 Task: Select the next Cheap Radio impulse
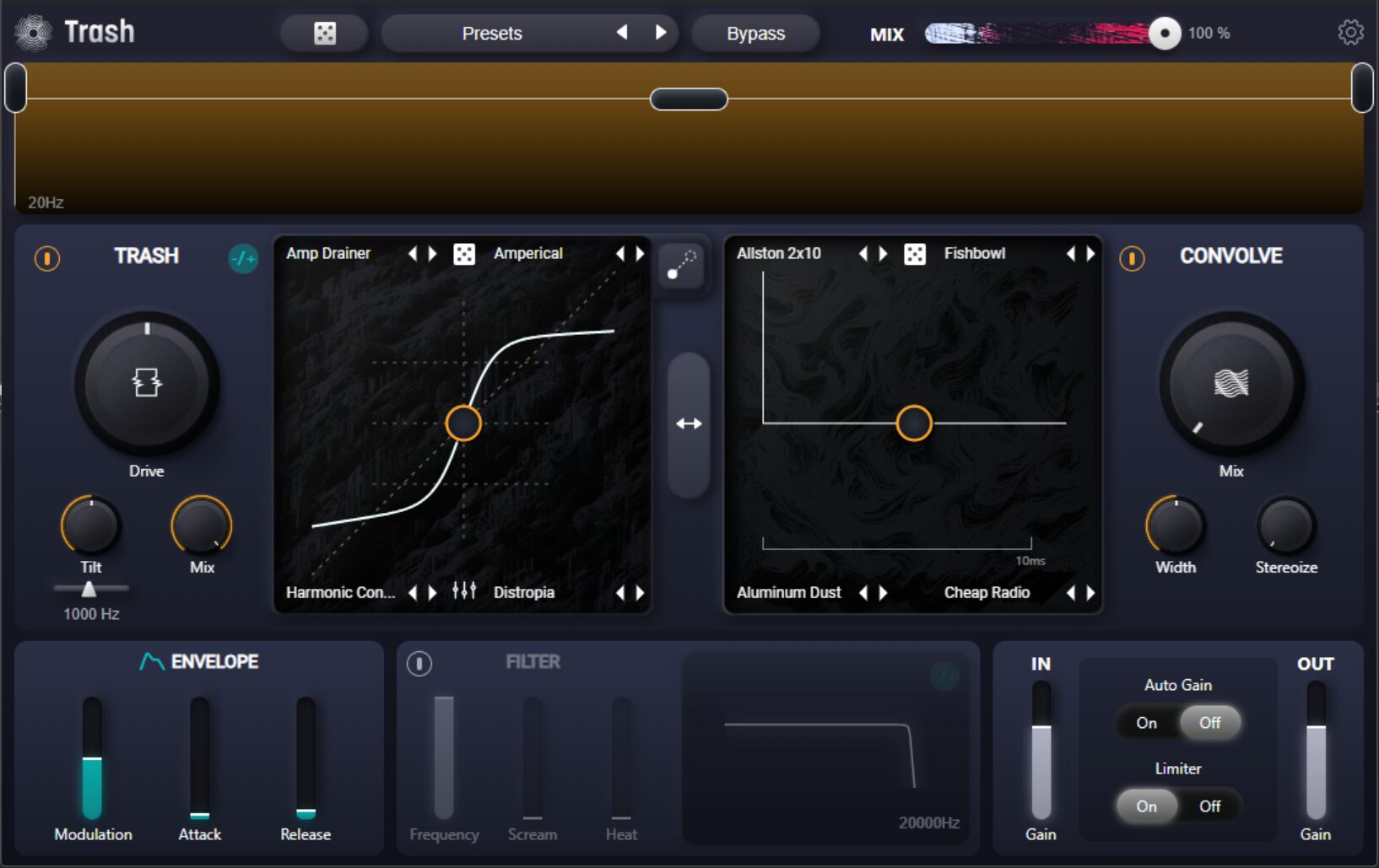[x=1090, y=593]
